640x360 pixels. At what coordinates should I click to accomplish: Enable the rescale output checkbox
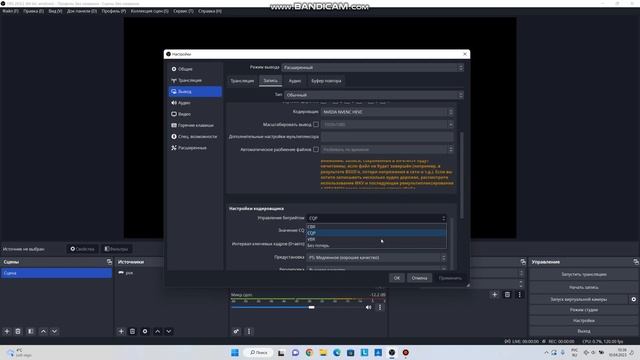(x=316, y=124)
